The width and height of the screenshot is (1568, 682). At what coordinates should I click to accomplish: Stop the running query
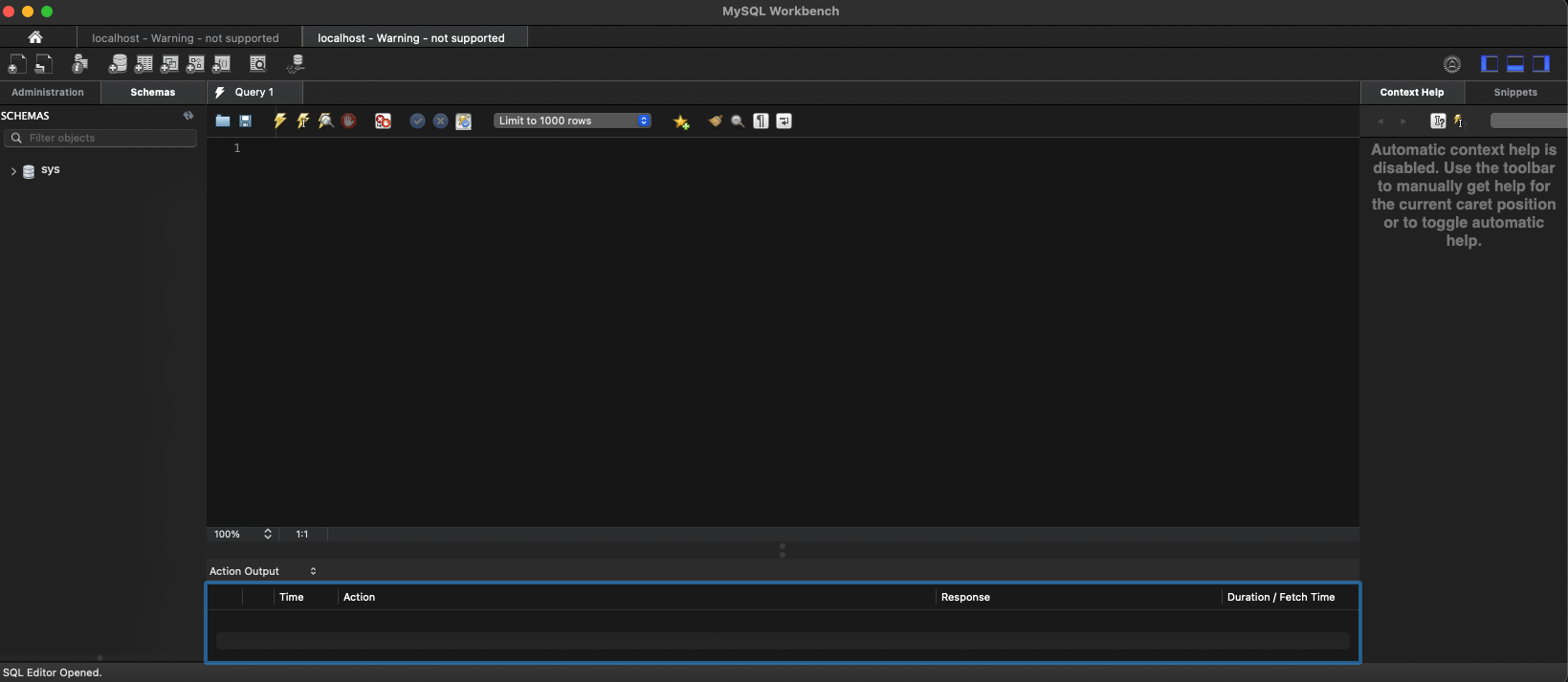point(349,121)
